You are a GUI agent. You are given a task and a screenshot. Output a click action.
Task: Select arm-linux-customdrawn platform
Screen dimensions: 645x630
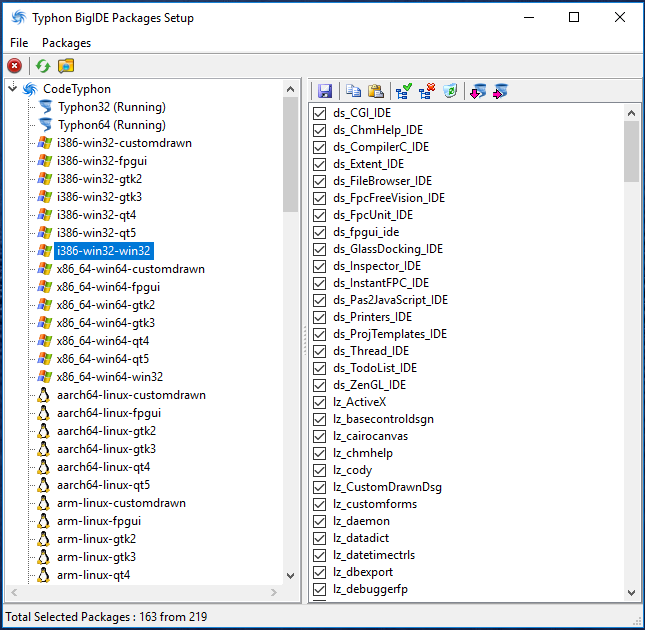coord(121,503)
